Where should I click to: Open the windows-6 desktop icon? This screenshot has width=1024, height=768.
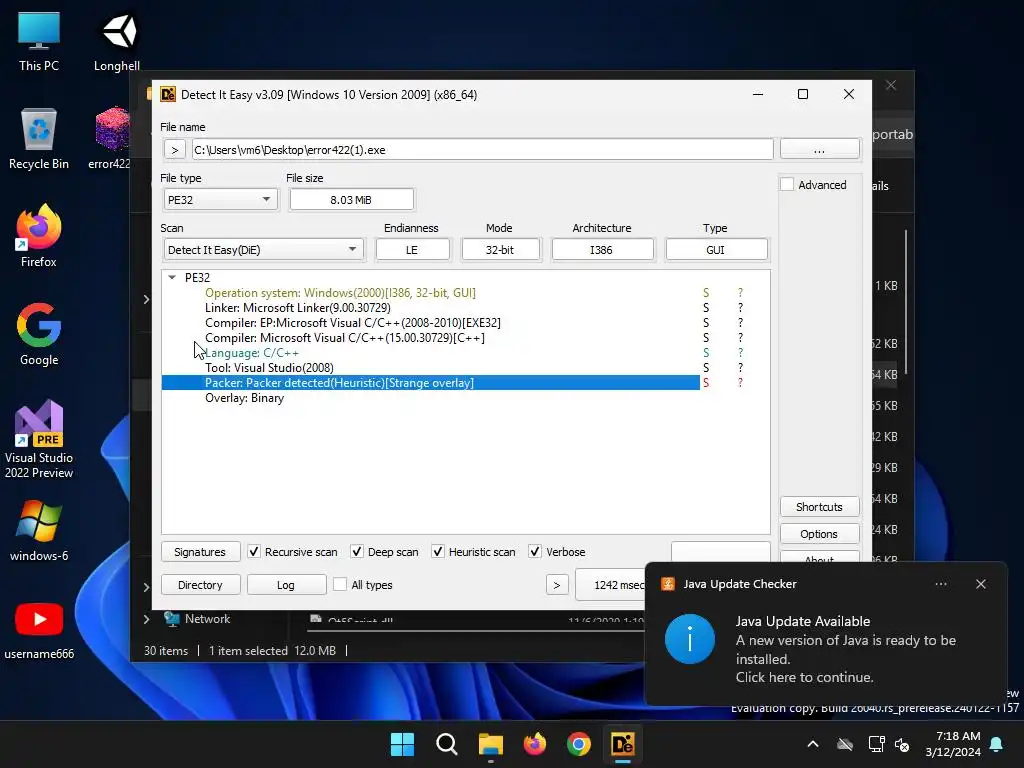[x=39, y=531]
